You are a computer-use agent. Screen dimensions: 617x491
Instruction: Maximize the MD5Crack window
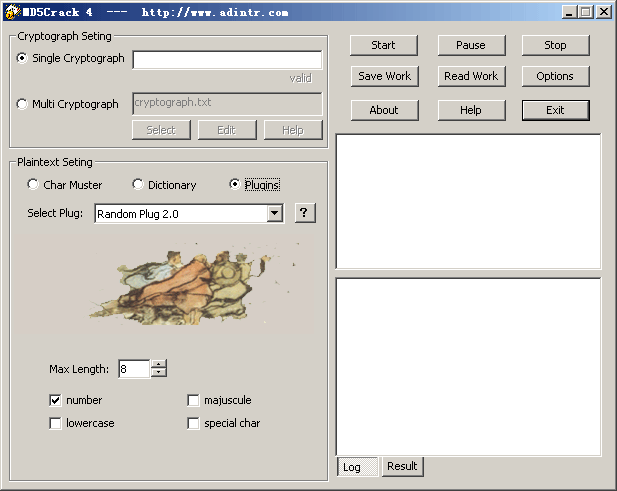[x=586, y=12]
